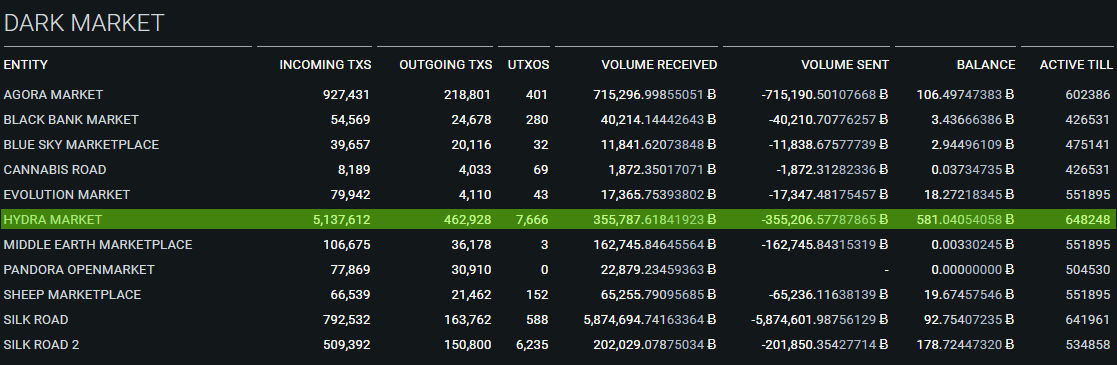Click Blue Sky volume received 11,841.62073848
The width and height of the screenshot is (1117, 365).
coord(658,145)
